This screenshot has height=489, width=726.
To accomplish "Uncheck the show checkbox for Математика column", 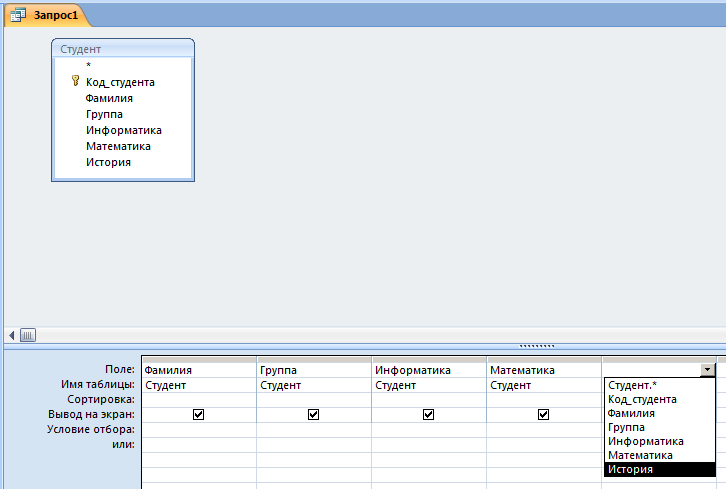I will coord(544,414).
